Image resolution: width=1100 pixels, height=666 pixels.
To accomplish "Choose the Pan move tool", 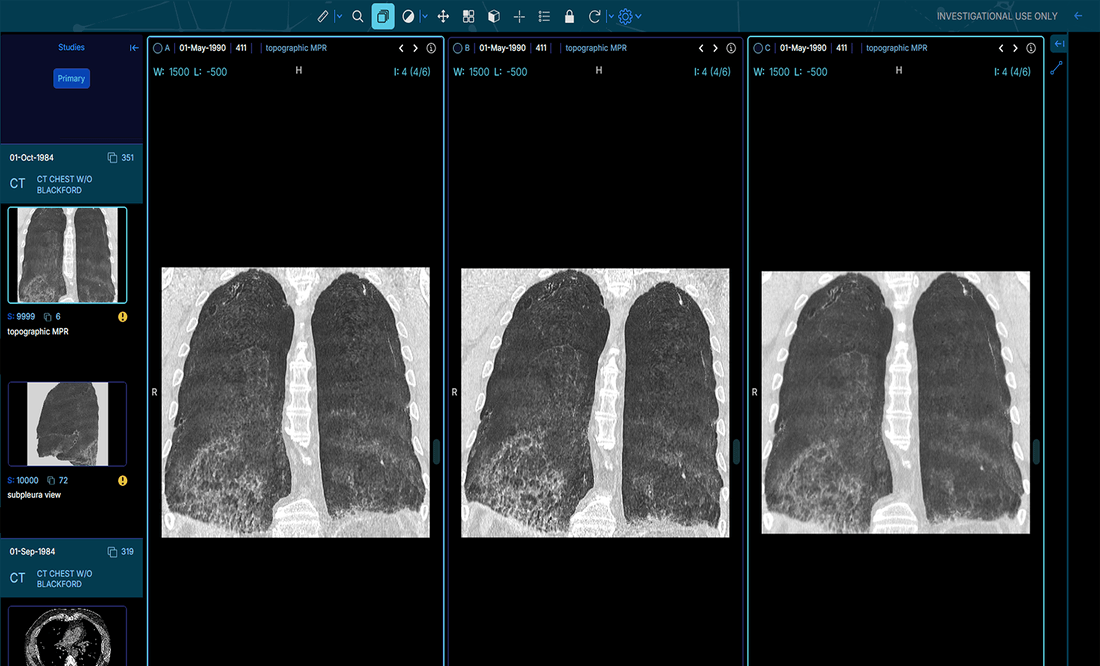I will click(443, 16).
